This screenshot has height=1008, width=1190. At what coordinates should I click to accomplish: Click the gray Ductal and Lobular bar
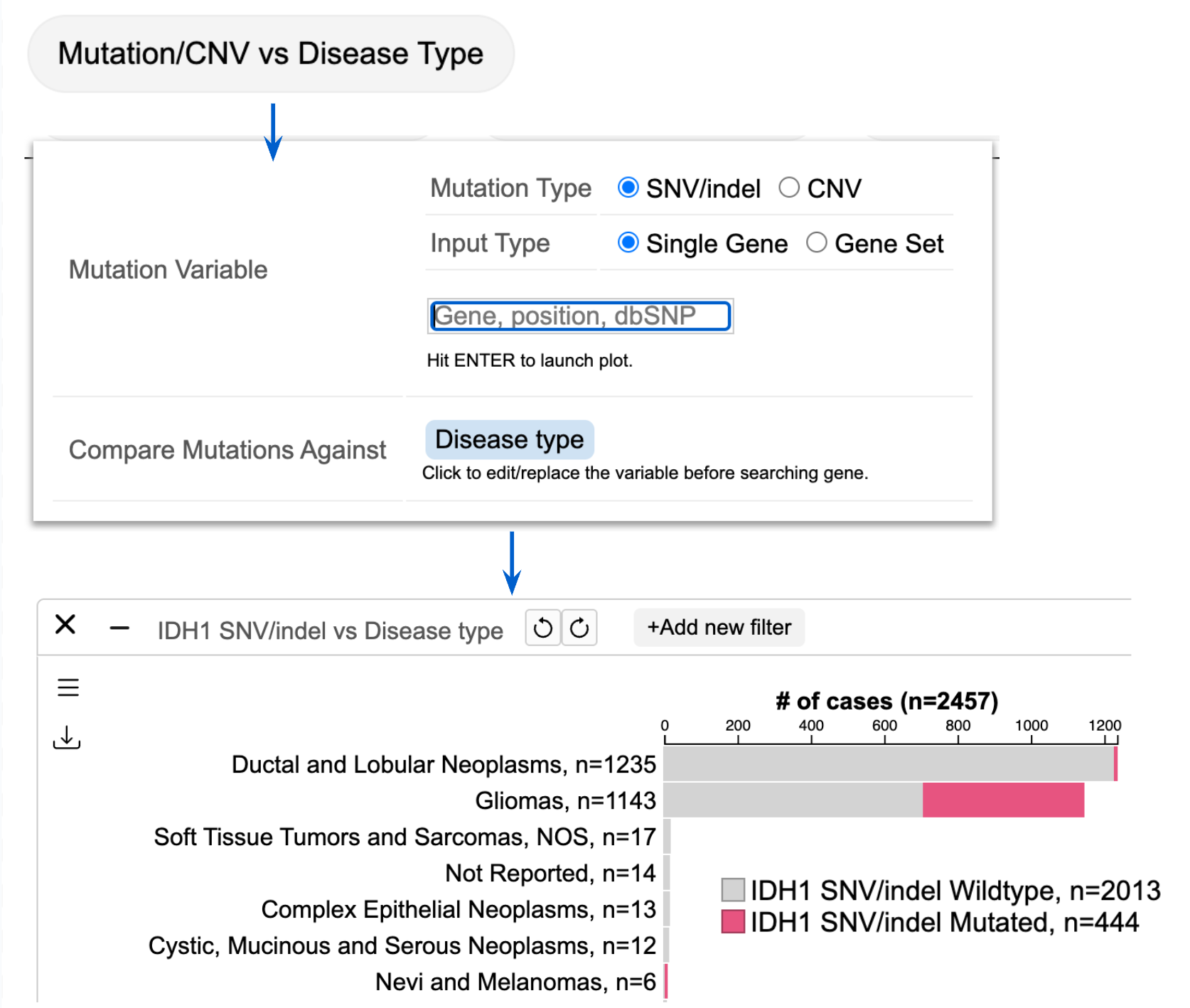tap(889, 763)
